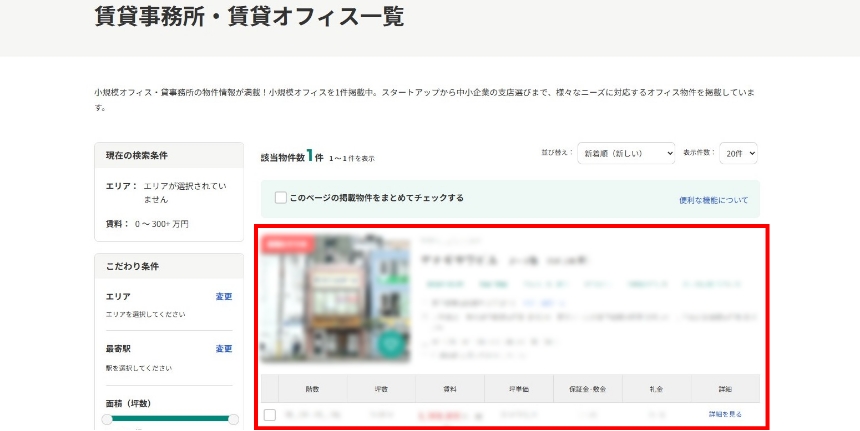
Task: Open the 並び替え sort order dropdown
Action: pos(626,153)
